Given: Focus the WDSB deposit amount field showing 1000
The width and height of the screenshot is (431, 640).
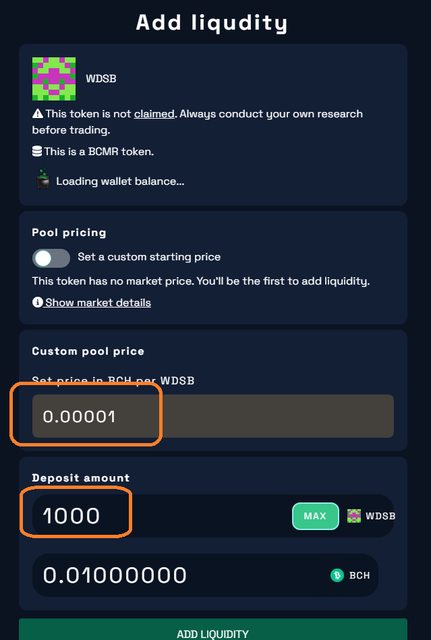Looking at the screenshot, I should (162, 516).
